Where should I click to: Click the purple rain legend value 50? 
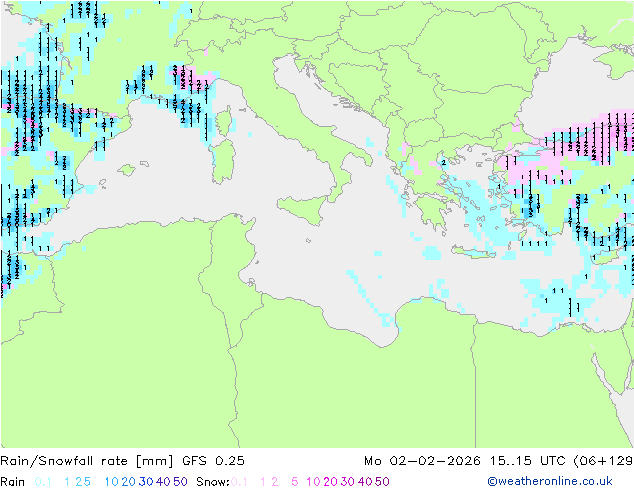(x=180, y=482)
